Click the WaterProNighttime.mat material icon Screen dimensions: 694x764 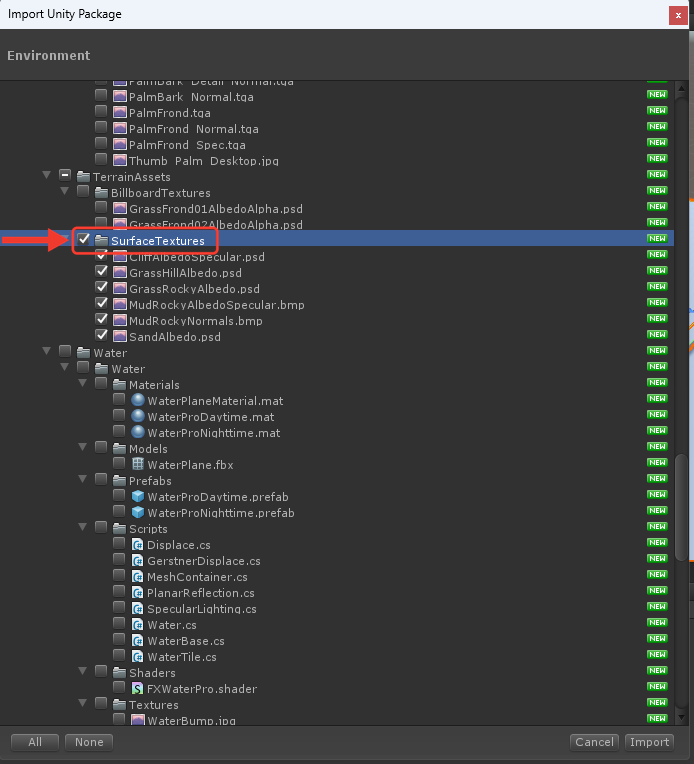[x=138, y=432]
